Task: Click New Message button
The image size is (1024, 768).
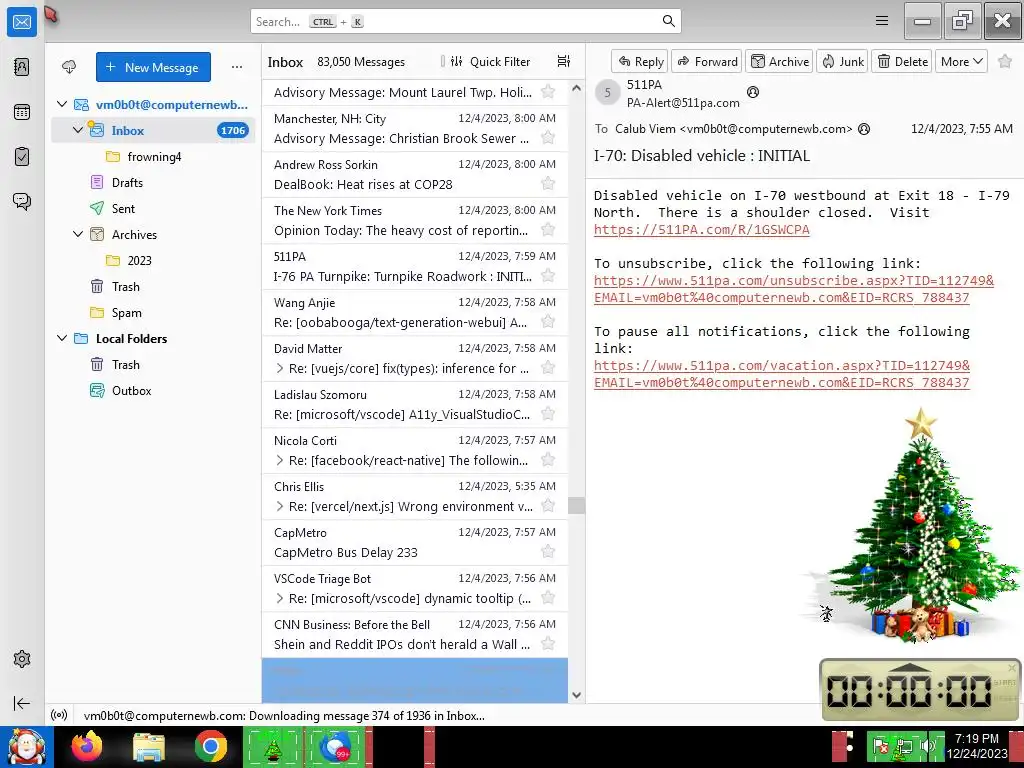Action: click(153, 67)
